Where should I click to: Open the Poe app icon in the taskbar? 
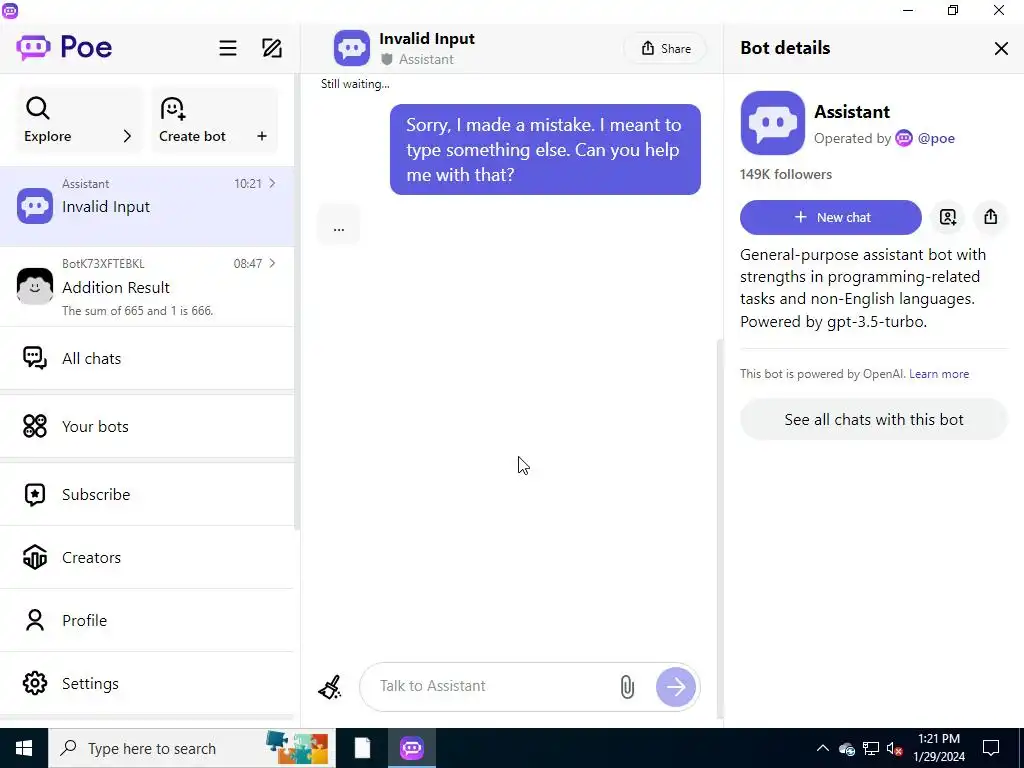pyautogui.click(x=411, y=748)
